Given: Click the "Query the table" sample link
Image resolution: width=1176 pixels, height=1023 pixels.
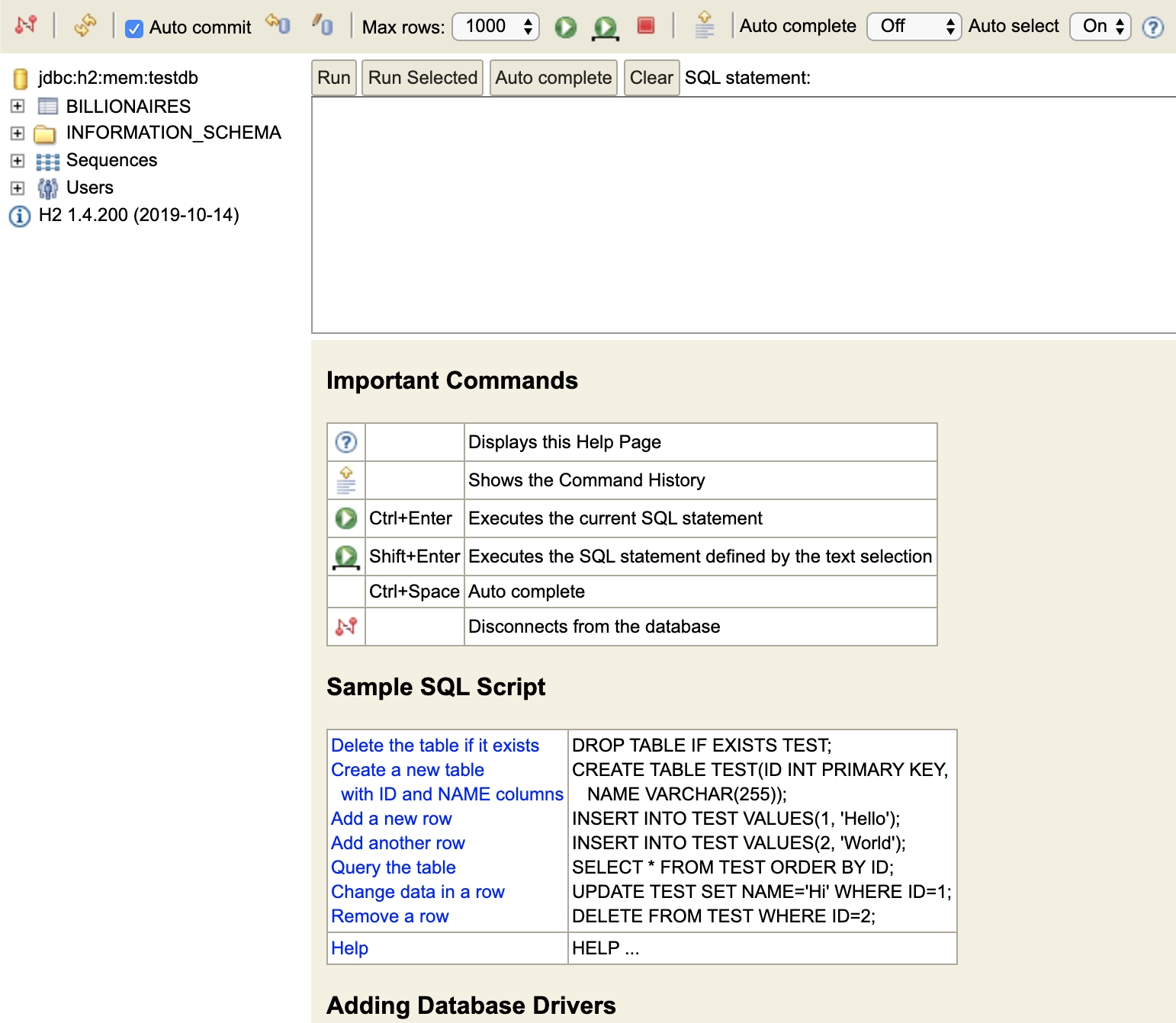Looking at the screenshot, I should 393,867.
